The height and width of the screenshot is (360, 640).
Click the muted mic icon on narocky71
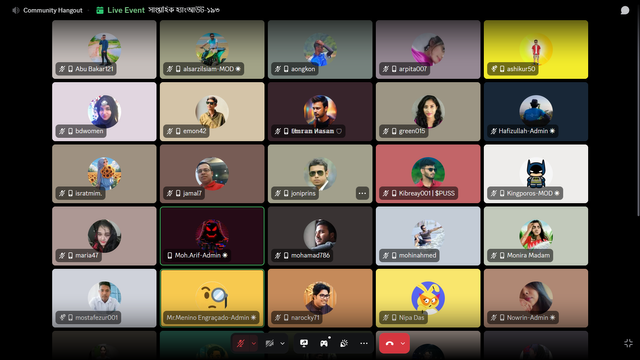click(x=278, y=317)
